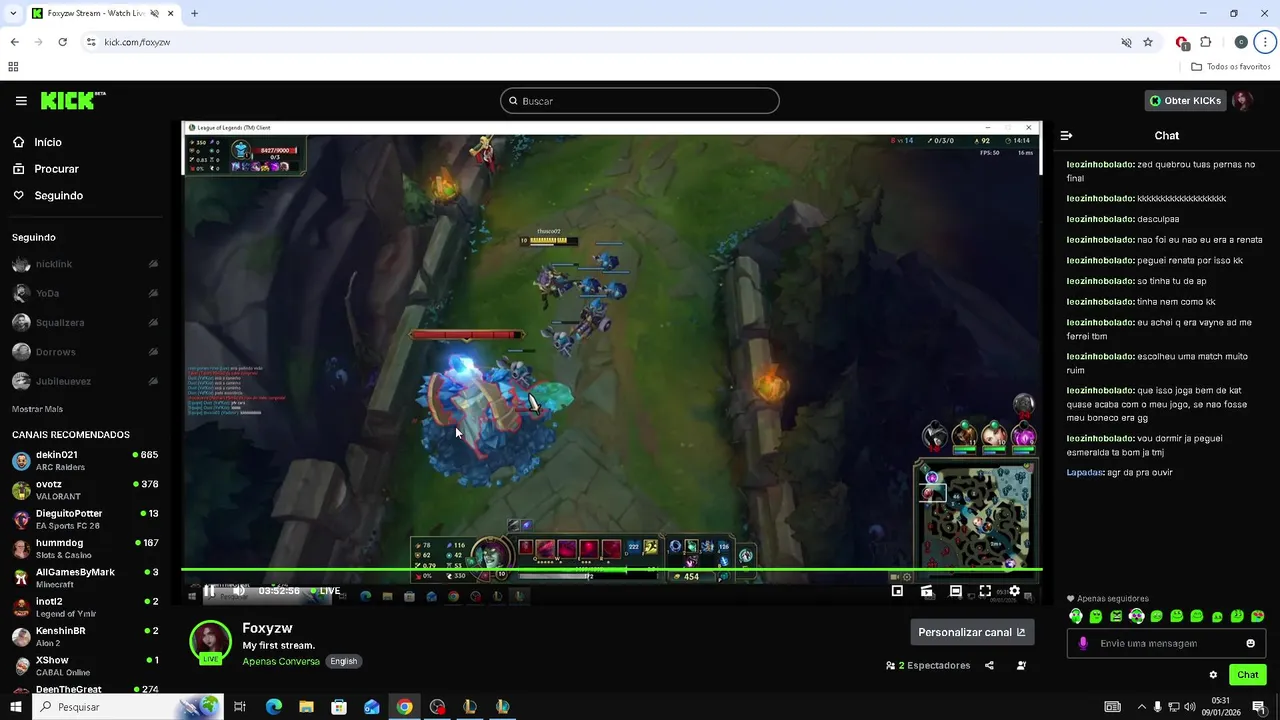Image resolution: width=1280 pixels, height=720 pixels.
Task: Expand followed channels with Mostrar Mais
Action: pyautogui.click(x=37, y=409)
